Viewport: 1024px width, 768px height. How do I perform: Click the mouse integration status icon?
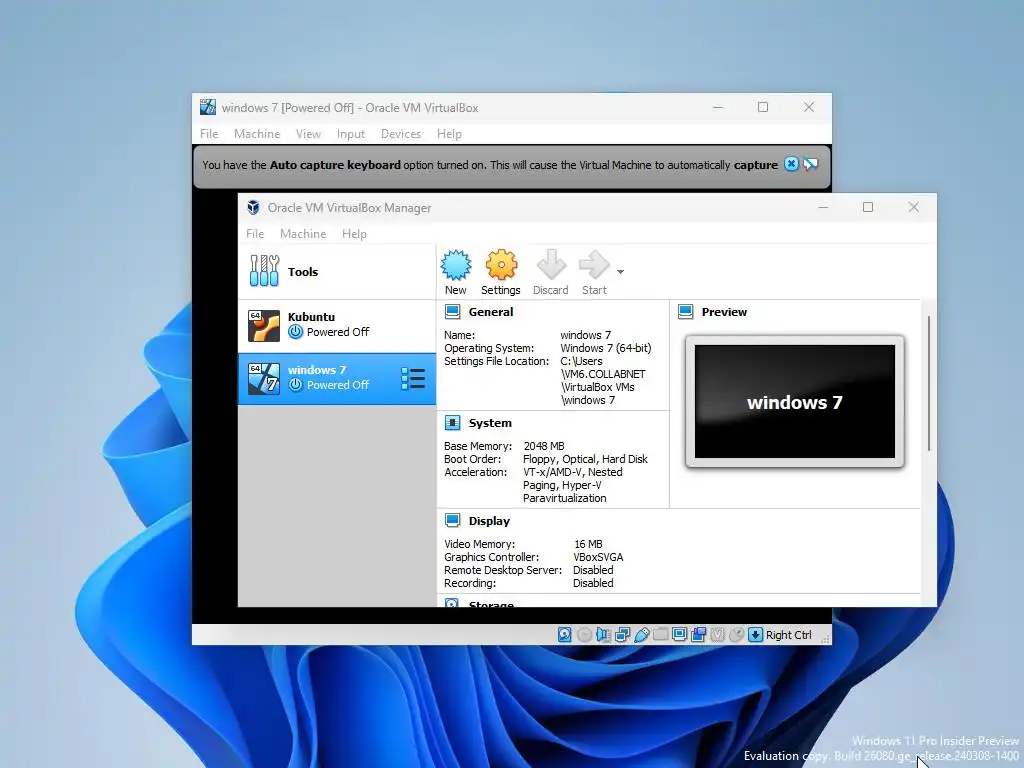(x=736, y=635)
